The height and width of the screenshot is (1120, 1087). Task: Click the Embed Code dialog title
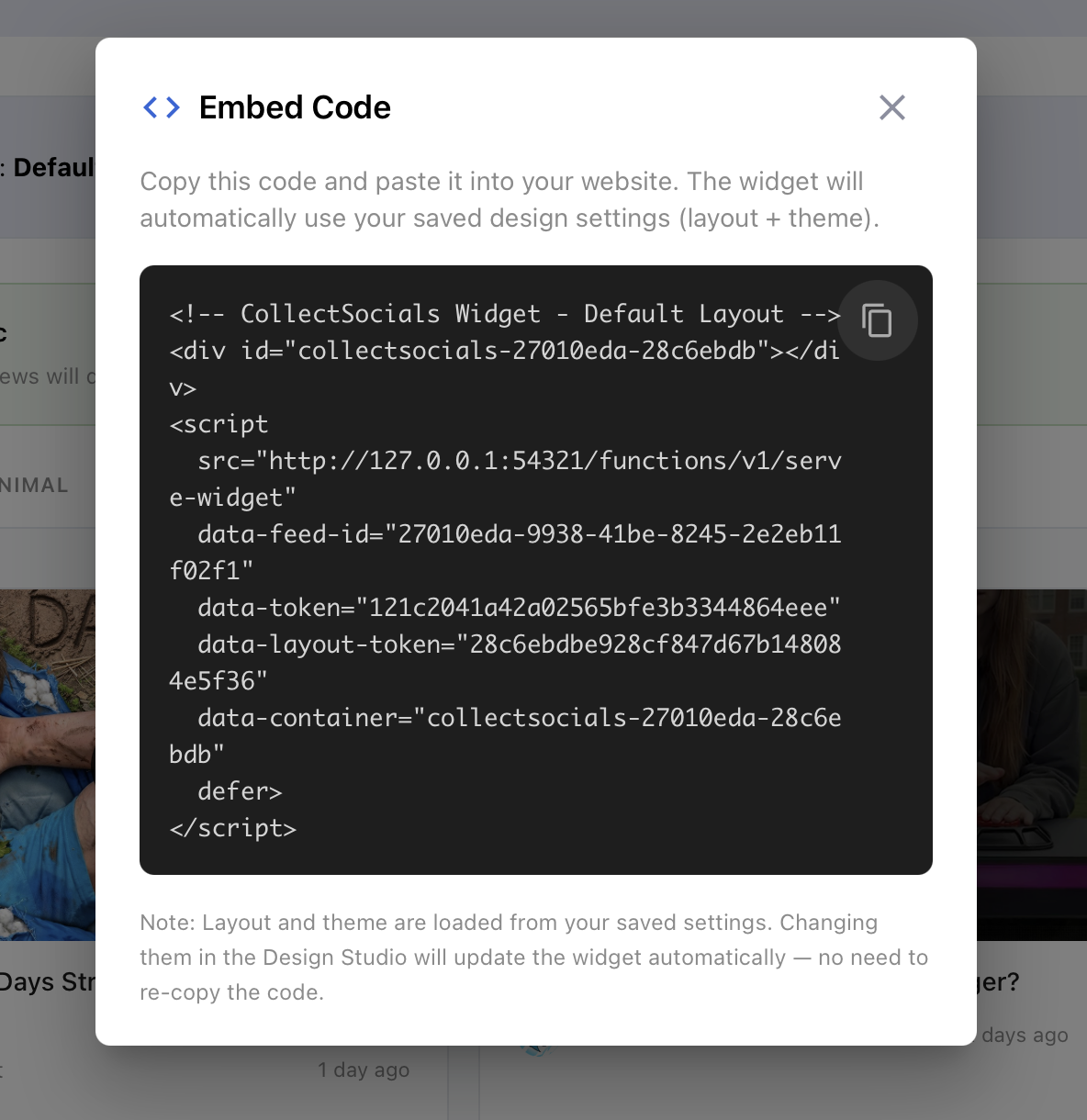(294, 107)
